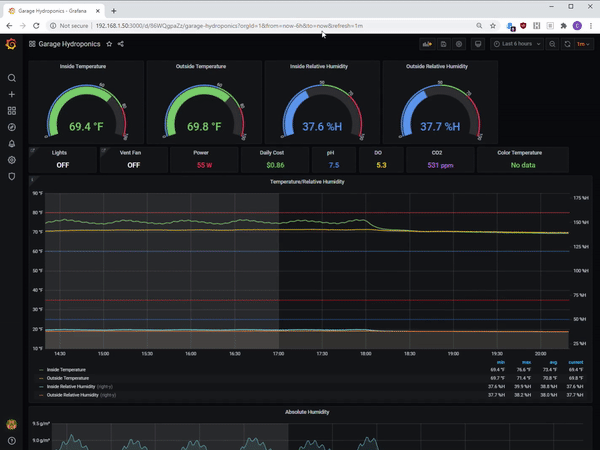Open the Absolute Humidity panel title menu
600x450 pixels.
[307, 412]
